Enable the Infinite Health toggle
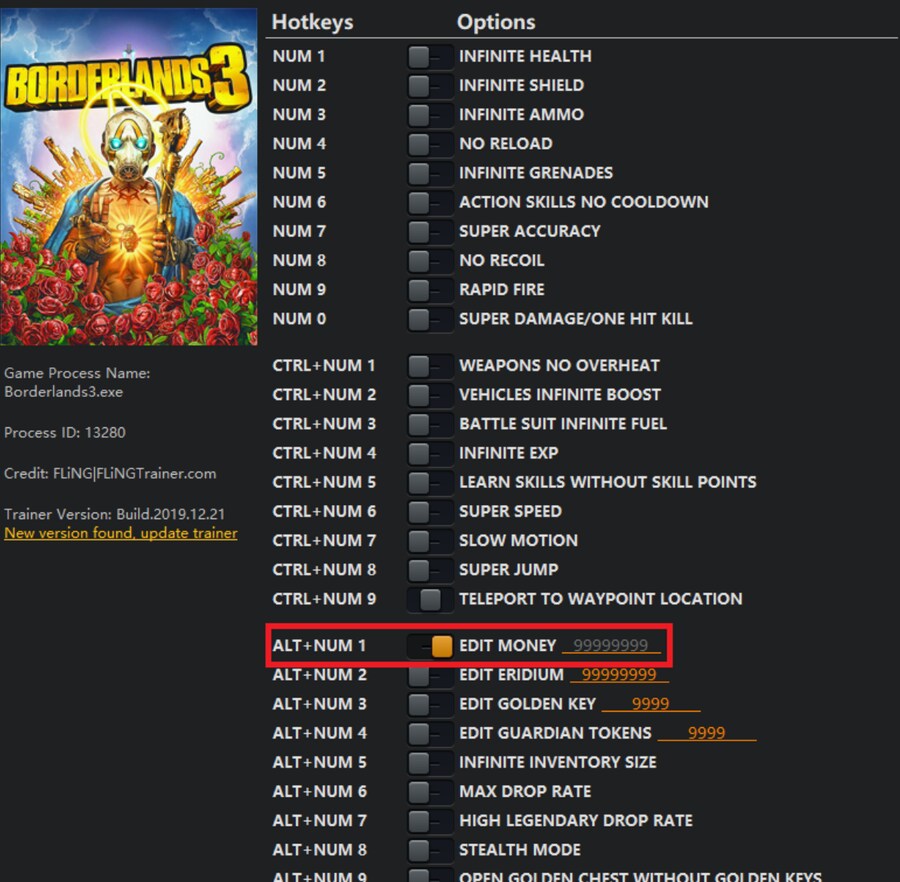The image size is (900, 882). click(x=429, y=56)
